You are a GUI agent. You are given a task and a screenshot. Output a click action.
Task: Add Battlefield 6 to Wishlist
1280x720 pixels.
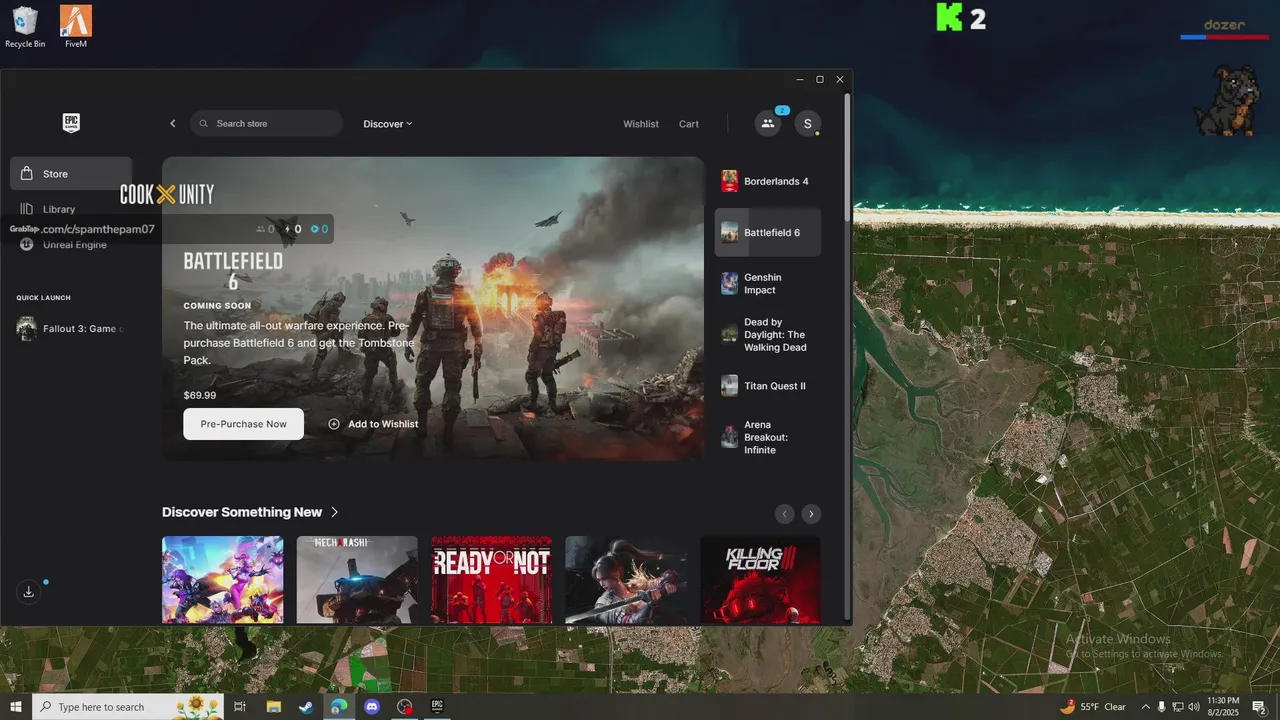click(x=373, y=424)
